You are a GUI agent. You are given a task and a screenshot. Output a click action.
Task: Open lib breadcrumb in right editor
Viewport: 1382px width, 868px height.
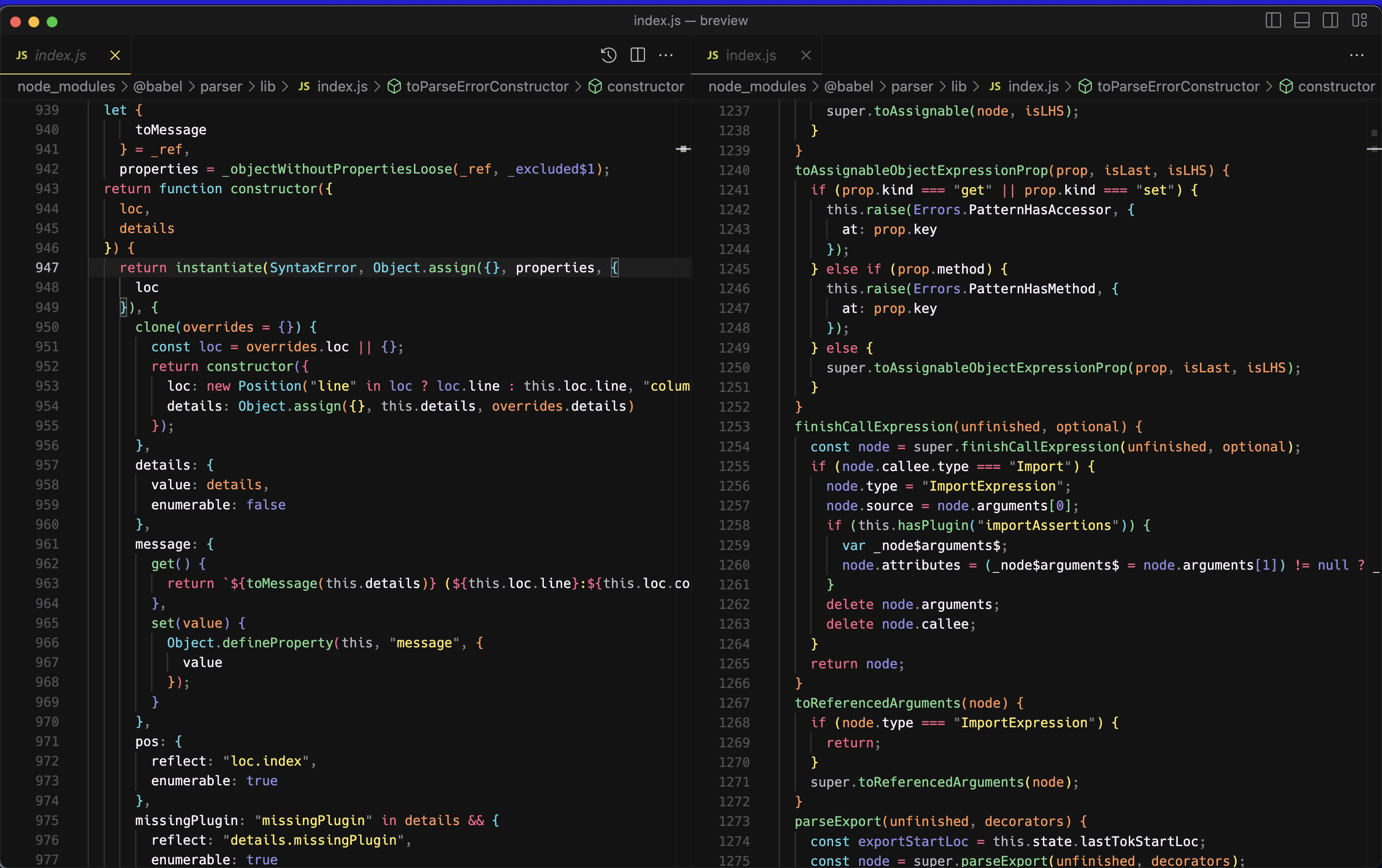(x=958, y=87)
